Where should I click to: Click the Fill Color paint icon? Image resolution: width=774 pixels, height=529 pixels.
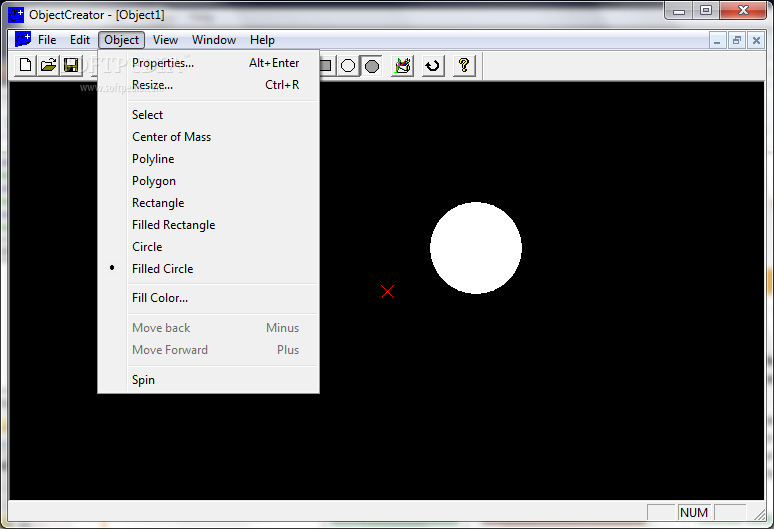[x=402, y=66]
